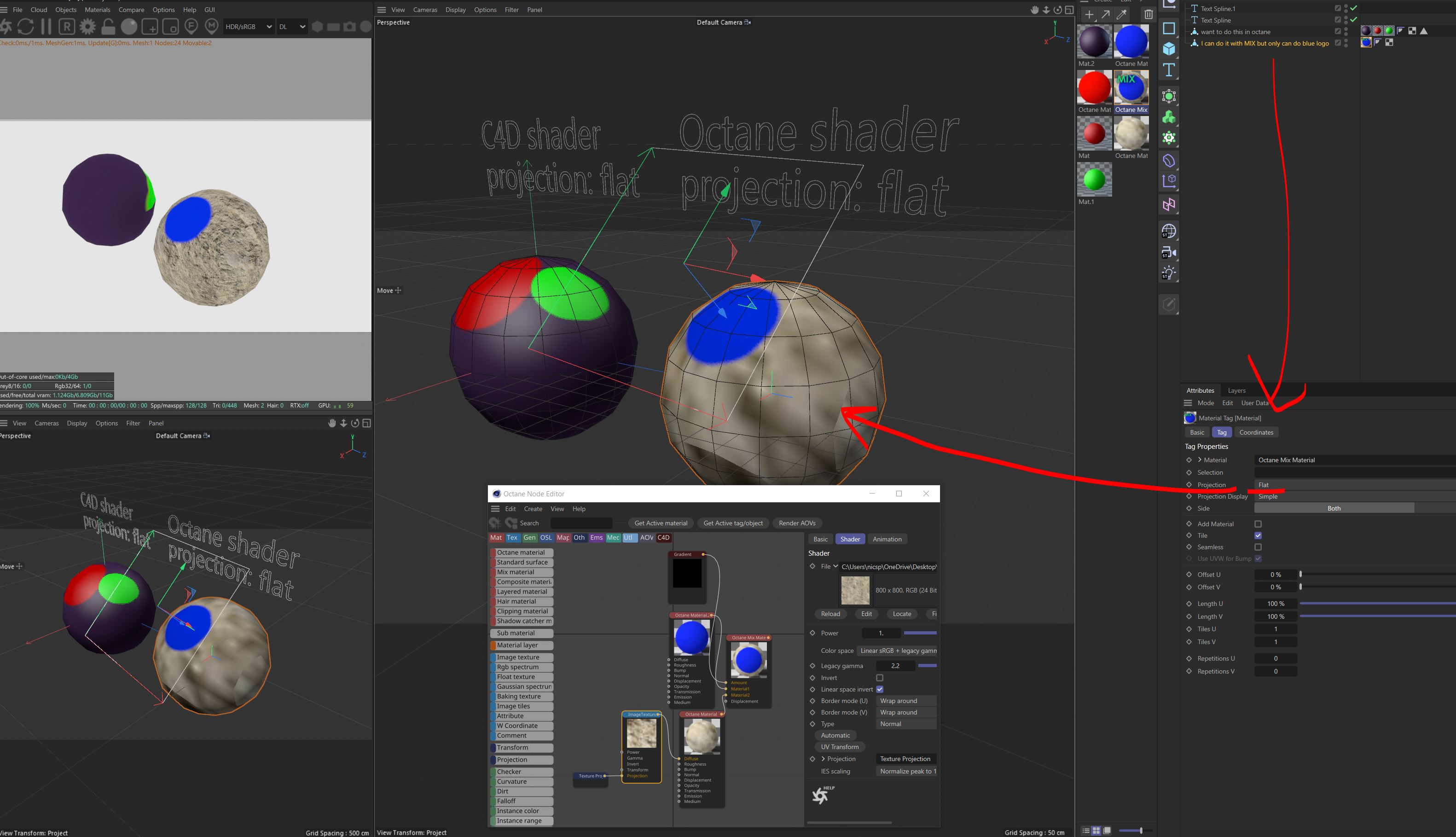Screen dimensions: 1456x837
Task: Select the eyedropper icon in Material Manager
Action: (x=1122, y=14)
